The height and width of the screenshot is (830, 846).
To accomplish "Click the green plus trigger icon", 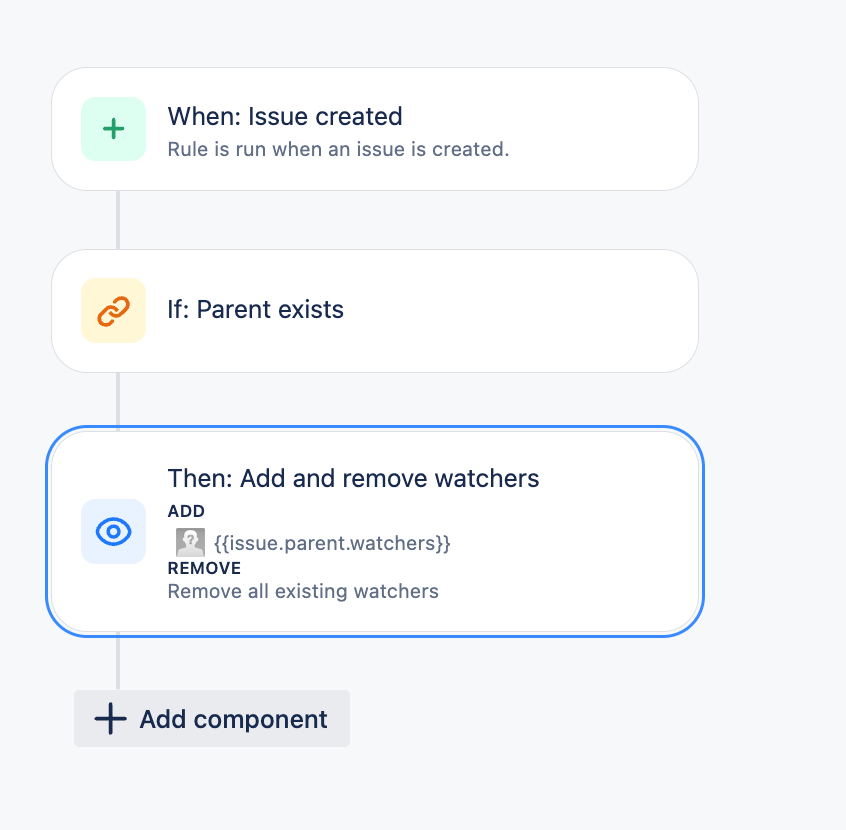I will [x=113, y=129].
